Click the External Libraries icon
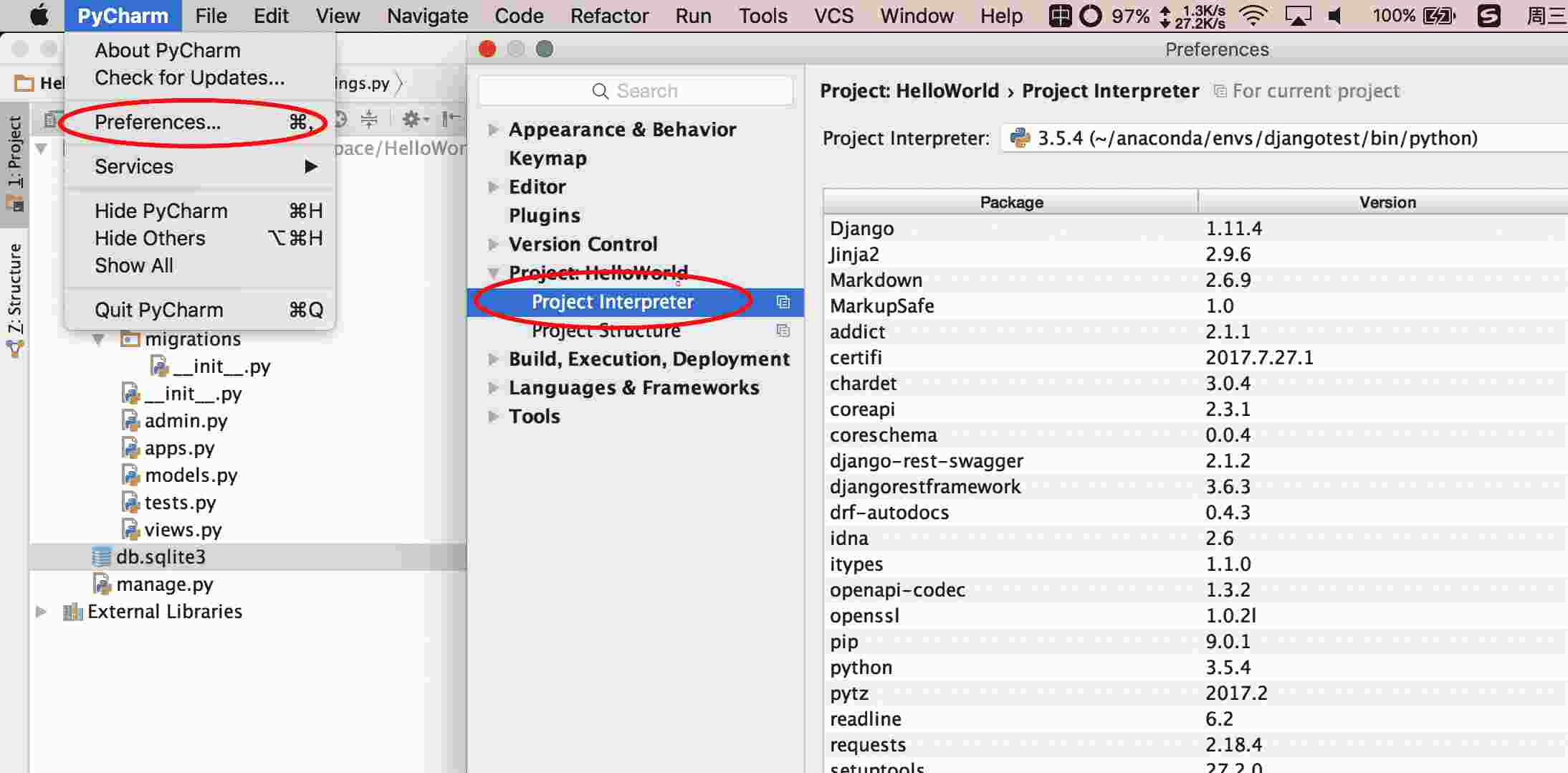 tap(72, 612)
